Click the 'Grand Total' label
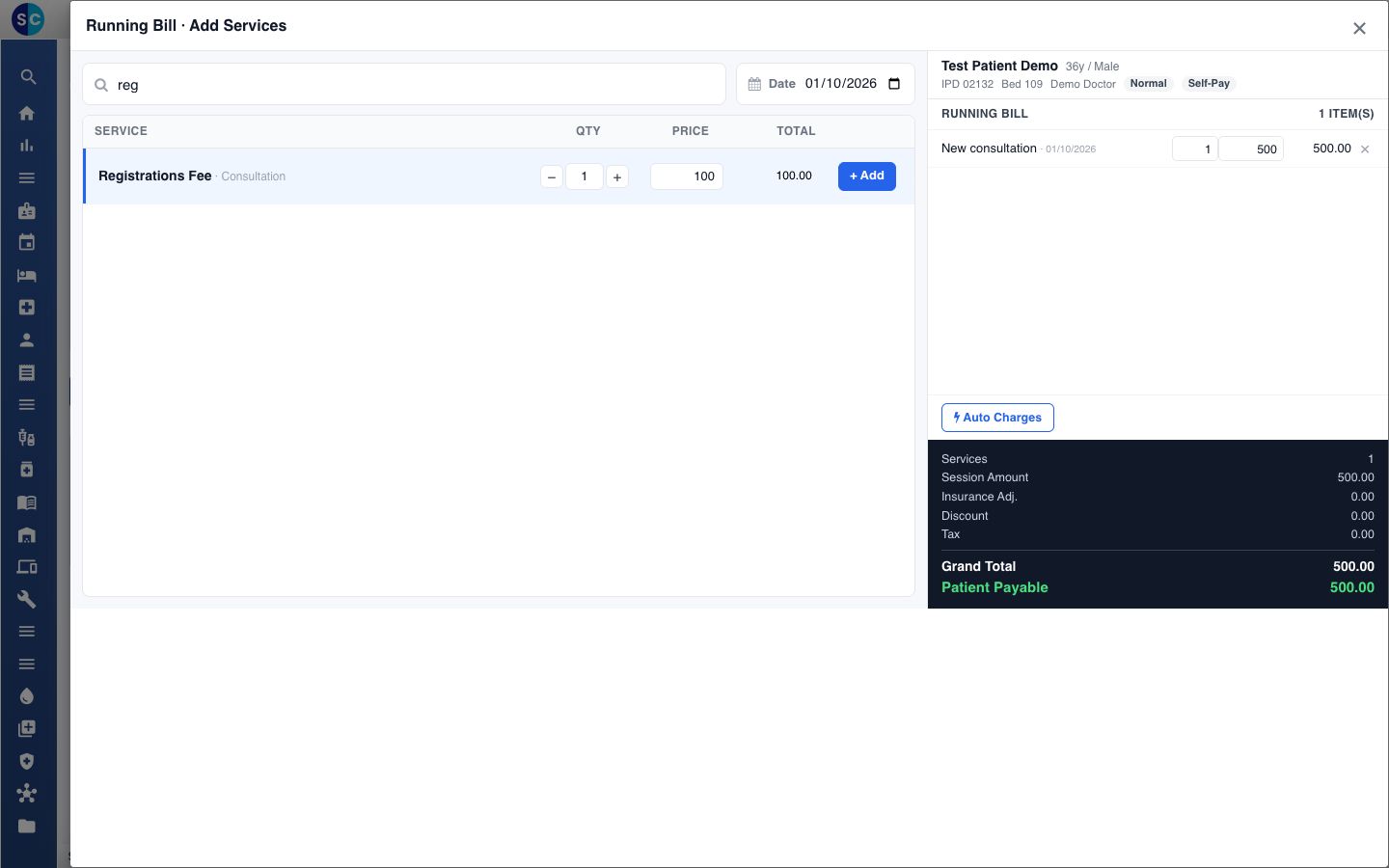The image size is (1389, 868). point(978,566)
